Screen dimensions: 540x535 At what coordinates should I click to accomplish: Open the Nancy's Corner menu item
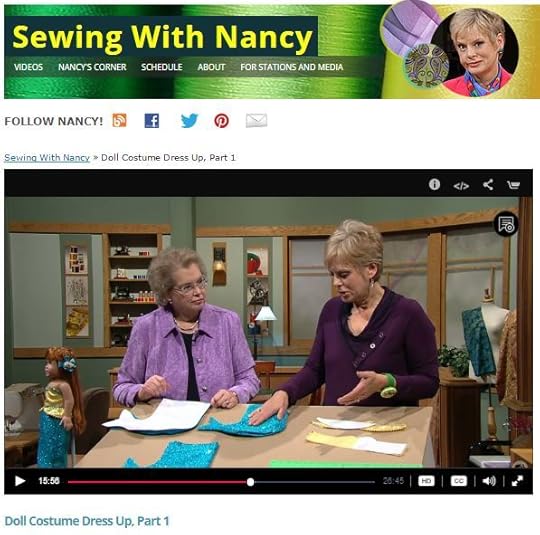pyautogui.click(x=92, y=67)
